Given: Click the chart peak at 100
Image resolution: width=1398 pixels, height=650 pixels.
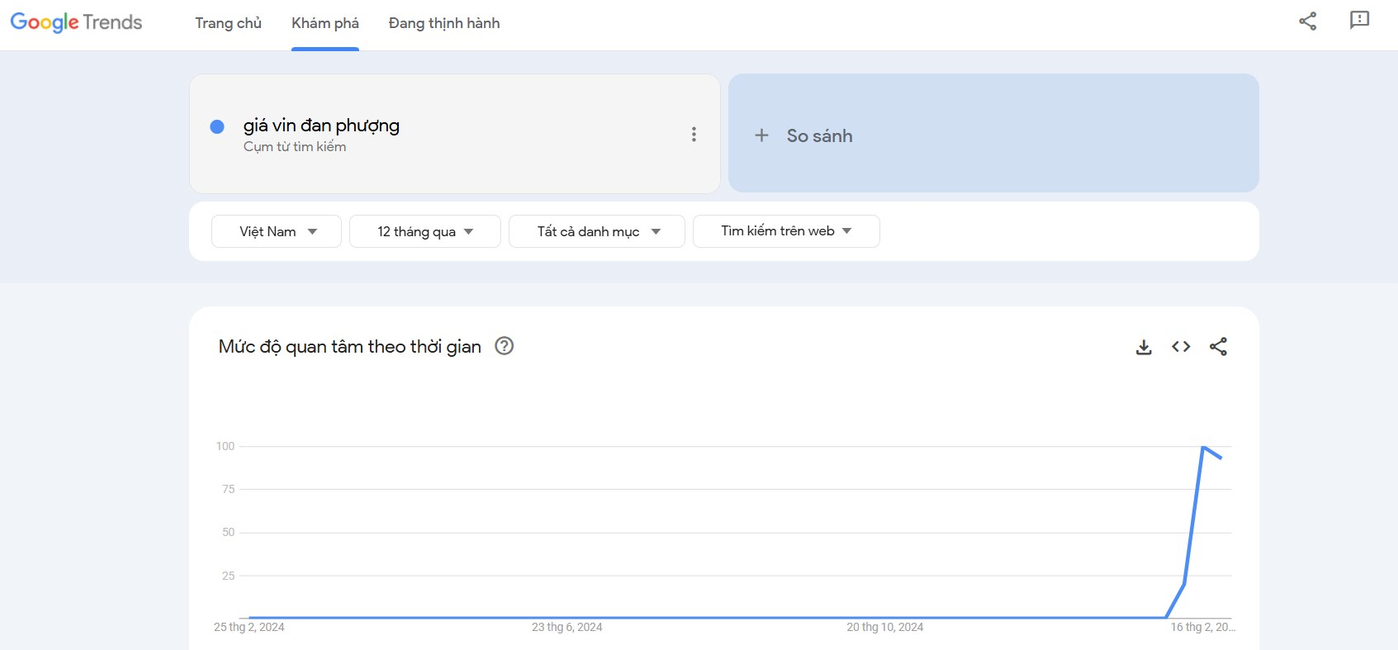Looking at the screenshot, I should pos(1202,446).
